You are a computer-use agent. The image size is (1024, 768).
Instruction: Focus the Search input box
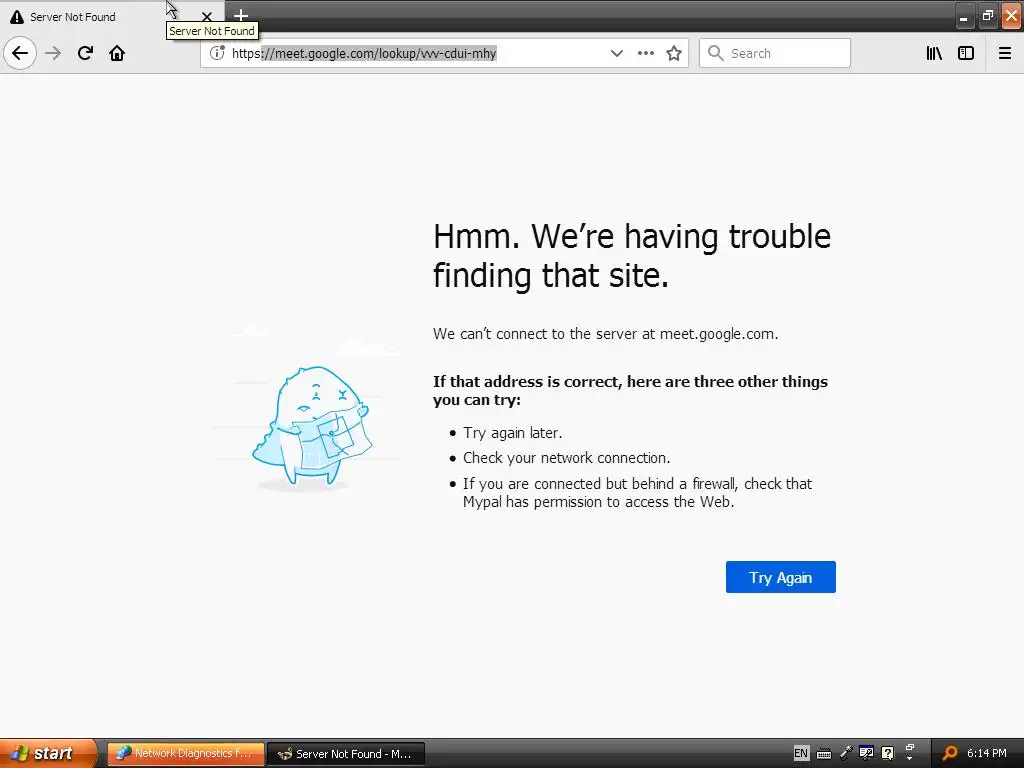pos(775,53)
